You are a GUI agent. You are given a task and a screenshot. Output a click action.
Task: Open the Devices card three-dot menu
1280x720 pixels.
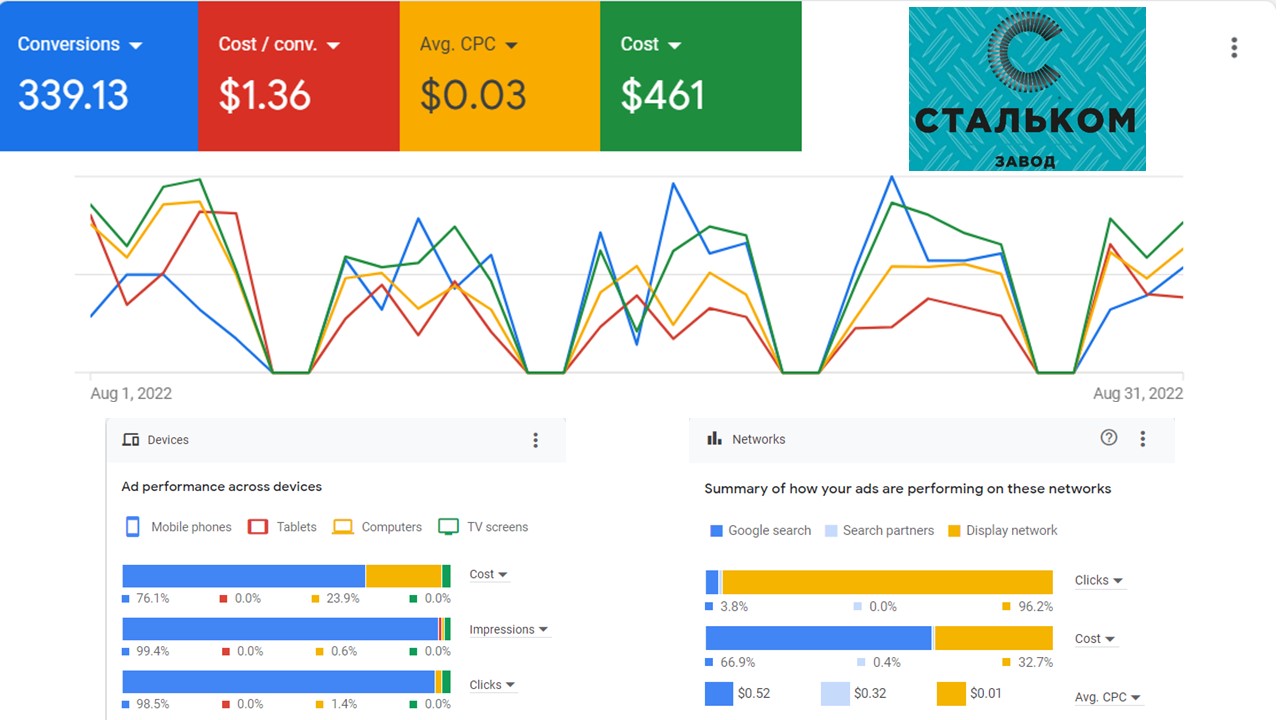coord(535,440)
